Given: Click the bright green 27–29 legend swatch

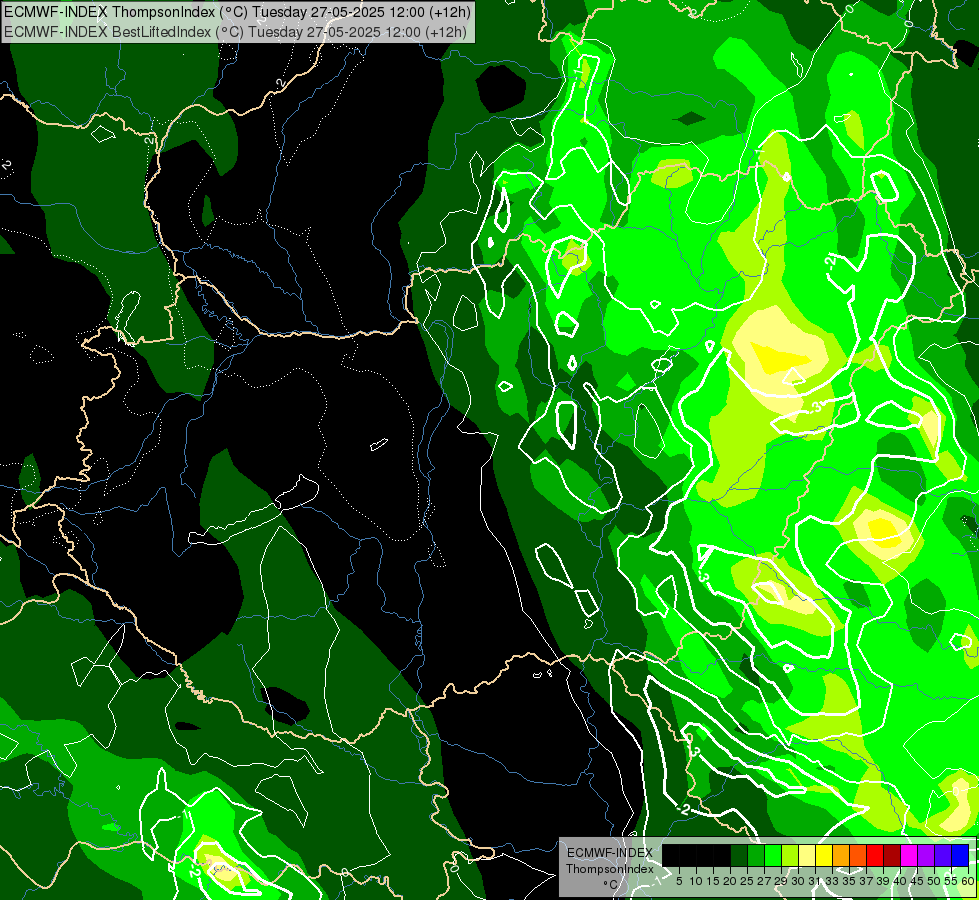Looking at the screenshot, I should coord(773,855).
